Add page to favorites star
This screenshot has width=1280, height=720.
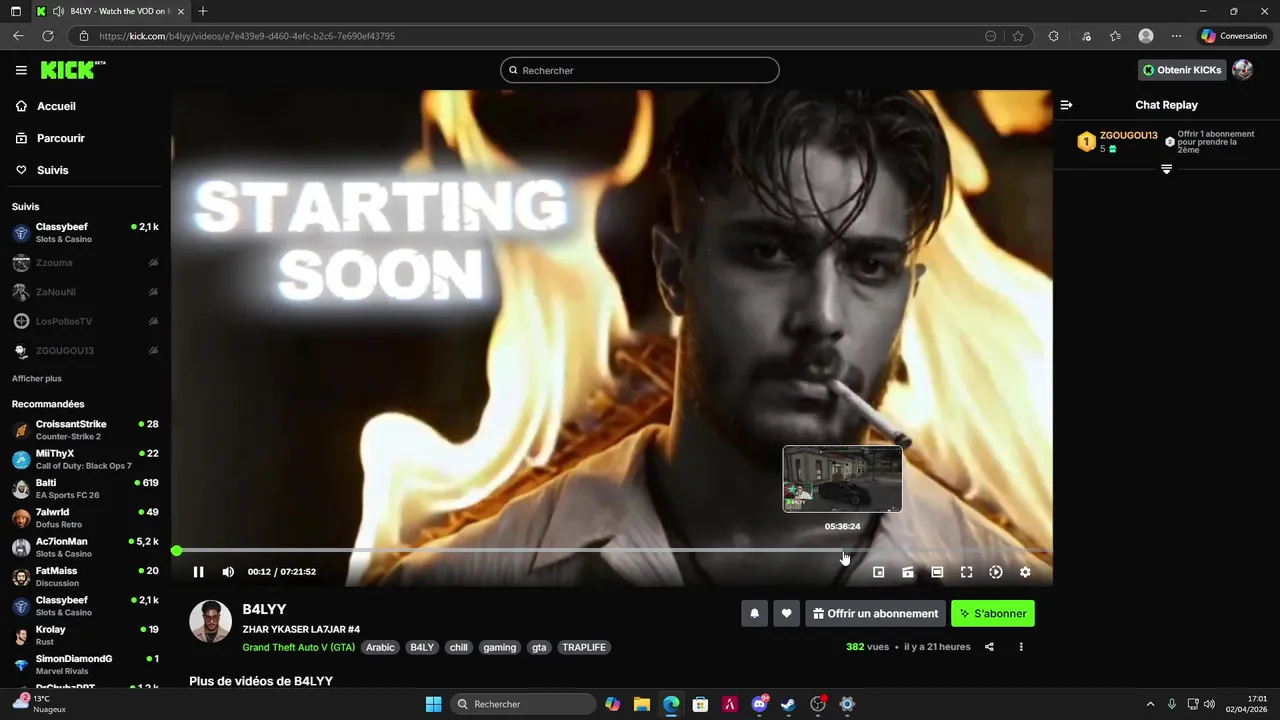pyautogui.click(x=1018, y=36)
